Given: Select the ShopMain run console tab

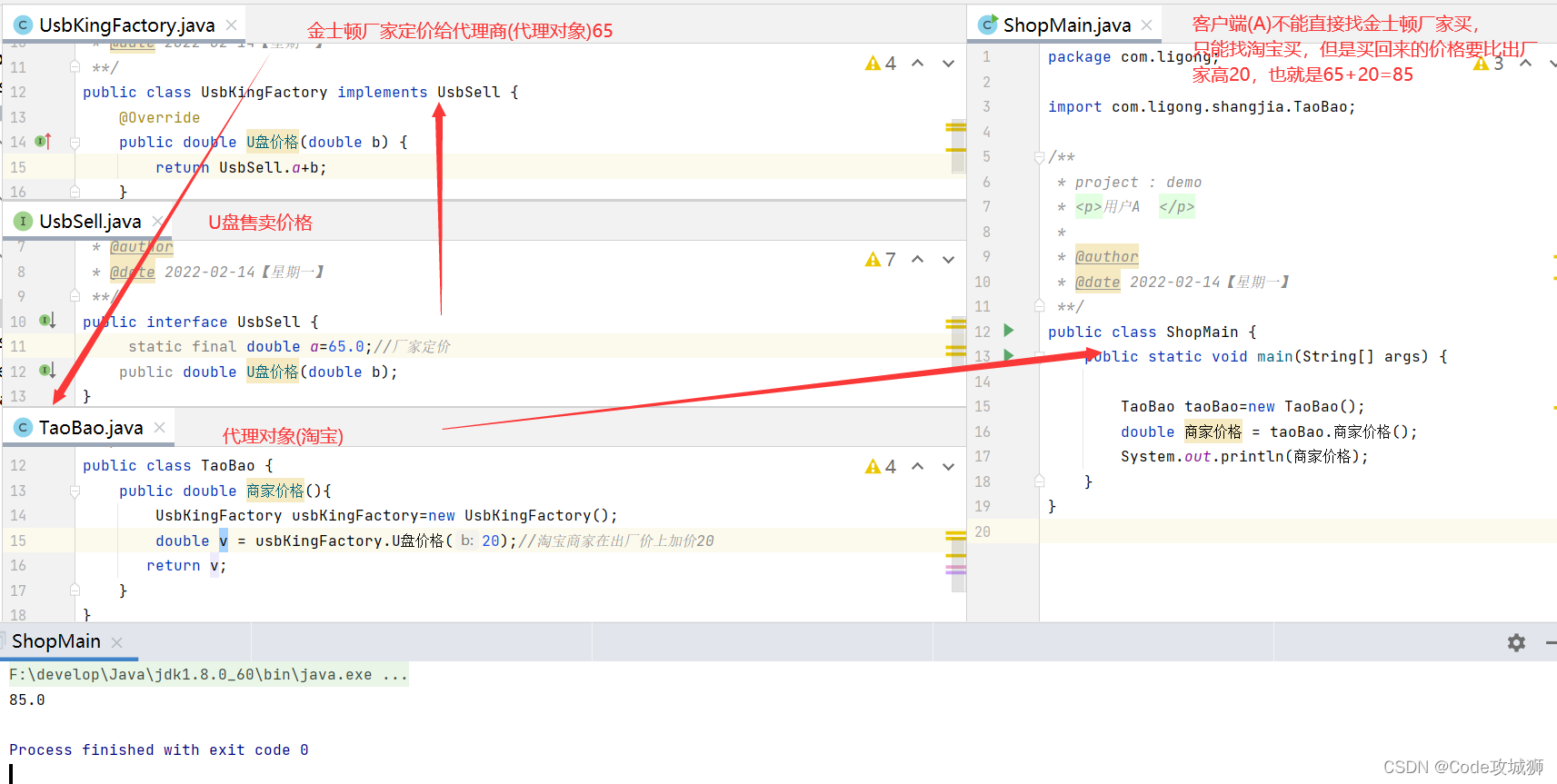Looking at the screenshot, I should click(56, 641).
